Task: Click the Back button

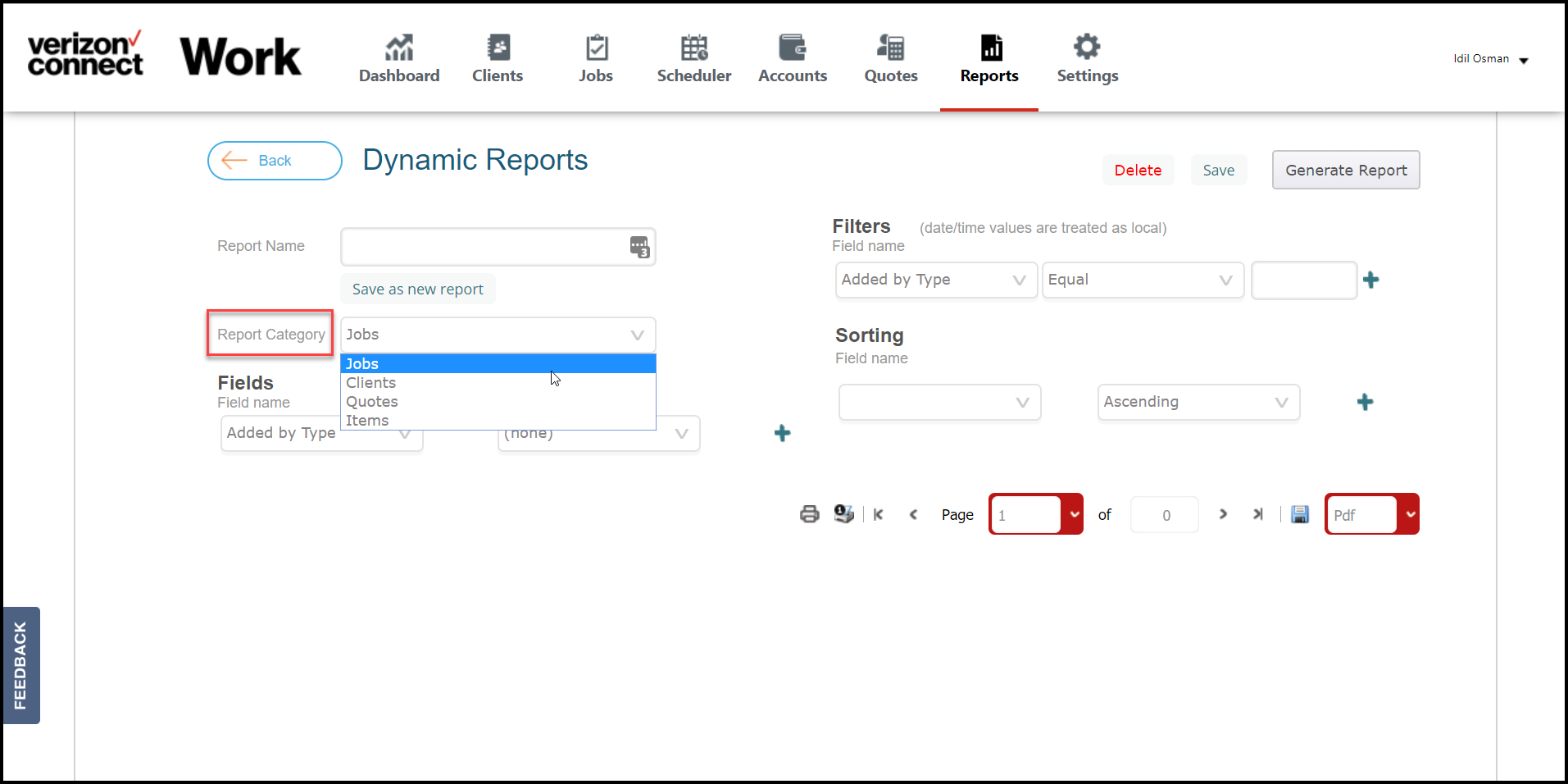Action: [275, 161]
